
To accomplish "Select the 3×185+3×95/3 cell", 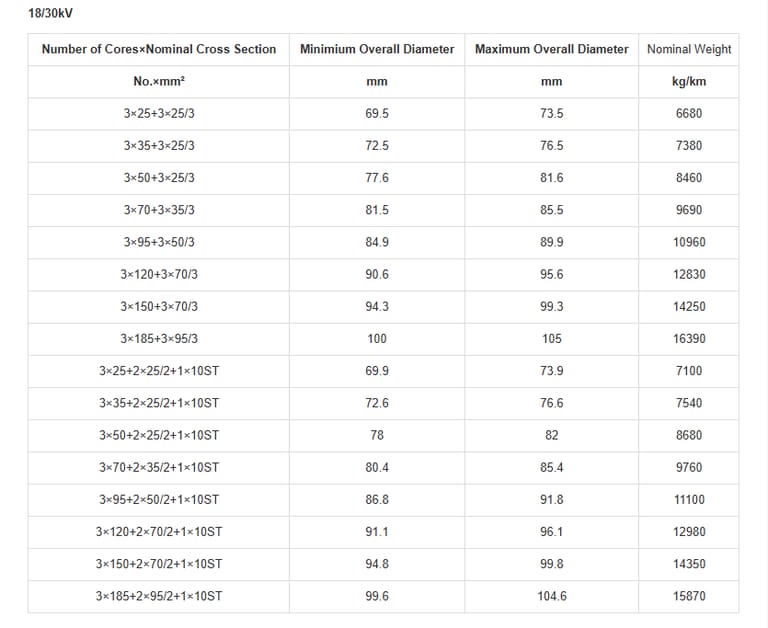I will (x=159, y=339).
